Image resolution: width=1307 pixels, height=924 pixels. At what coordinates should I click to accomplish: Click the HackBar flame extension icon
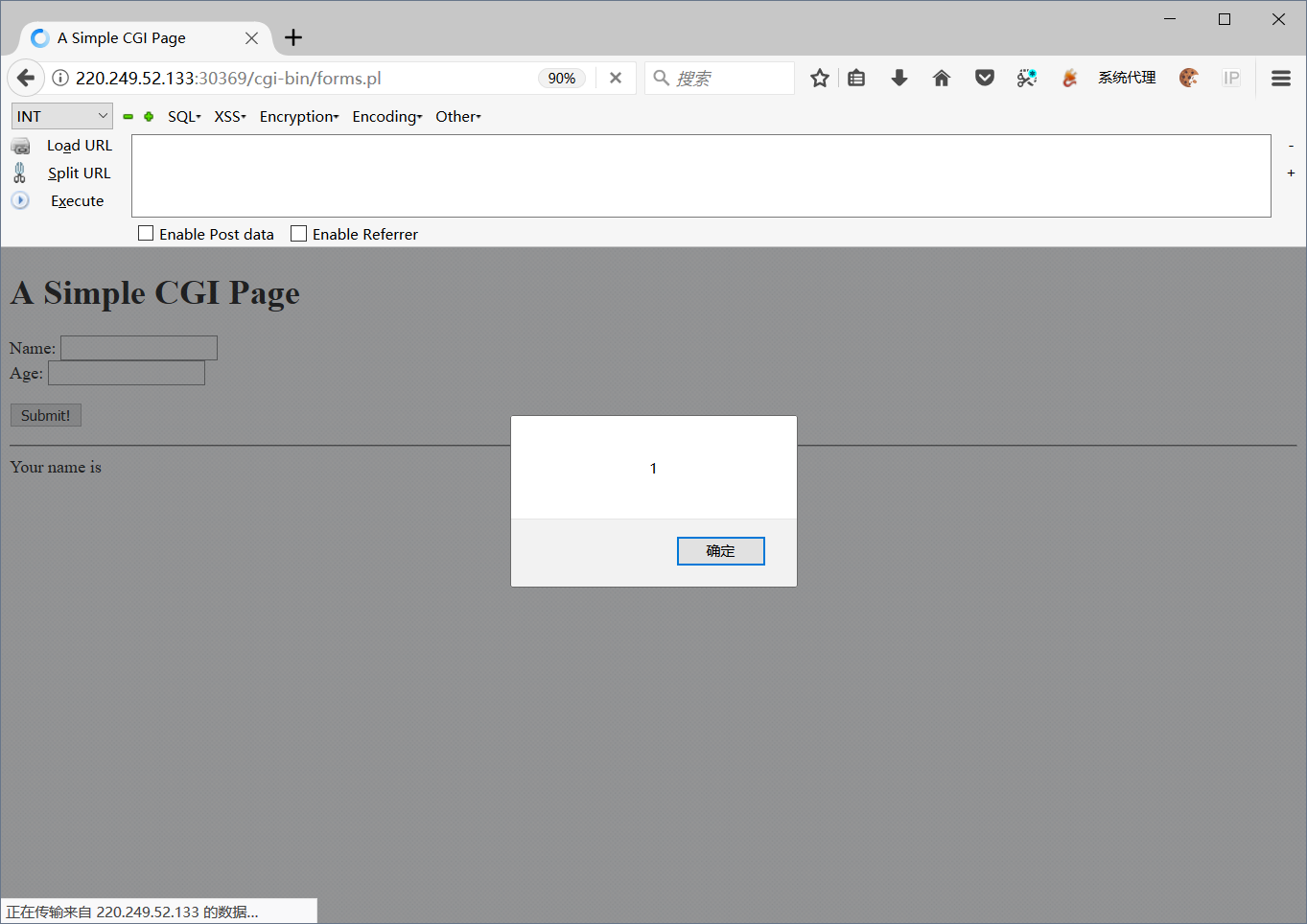(1068, 78)
